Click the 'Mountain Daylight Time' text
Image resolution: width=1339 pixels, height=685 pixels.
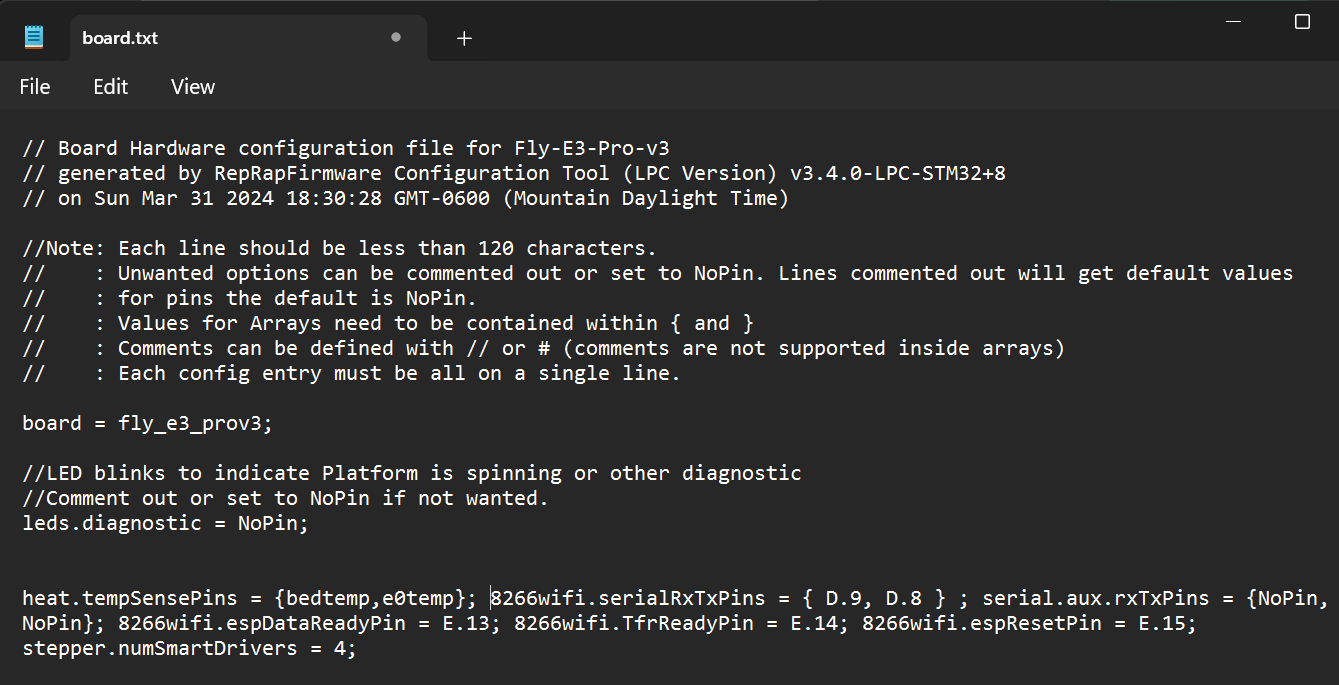point(645,198)
